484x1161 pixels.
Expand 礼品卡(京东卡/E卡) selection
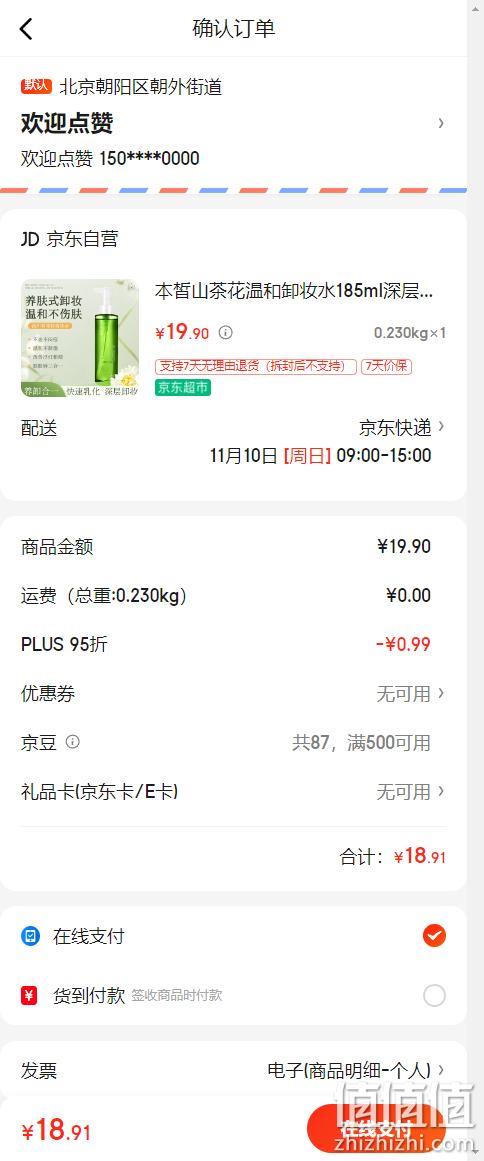tap(233, 792)
